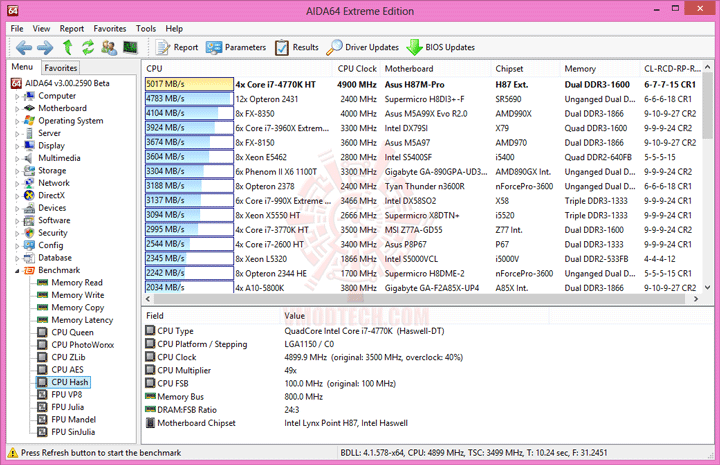Sort by the Motherboard column header

tap(435, 68)
